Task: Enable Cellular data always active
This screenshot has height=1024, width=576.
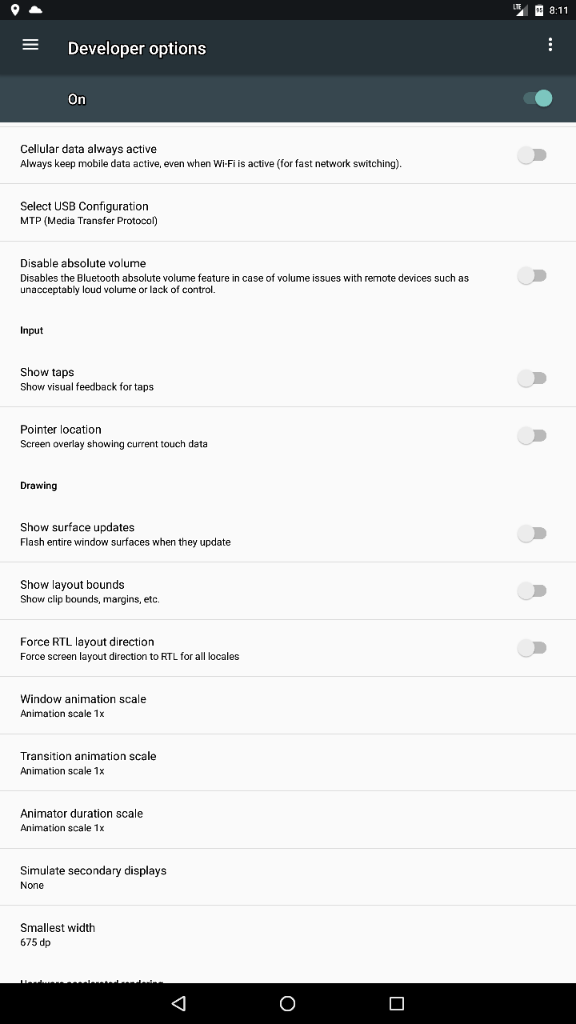Action: 532,155
